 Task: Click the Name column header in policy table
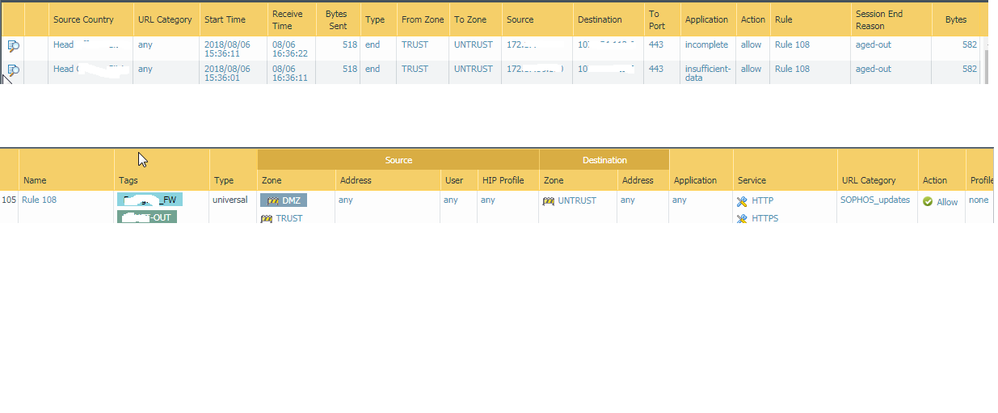[x=35, y=180]
